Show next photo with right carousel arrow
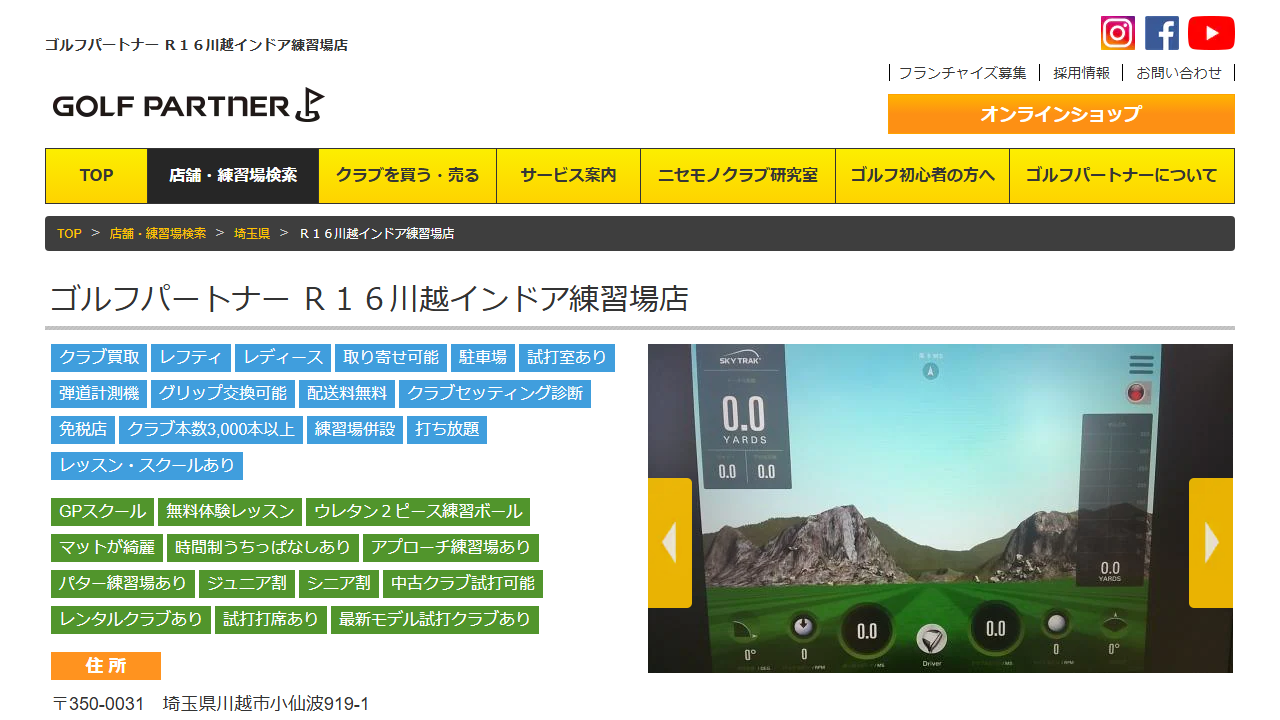The height and width of the screenshot is (720, 1280). click(1211, 543)
